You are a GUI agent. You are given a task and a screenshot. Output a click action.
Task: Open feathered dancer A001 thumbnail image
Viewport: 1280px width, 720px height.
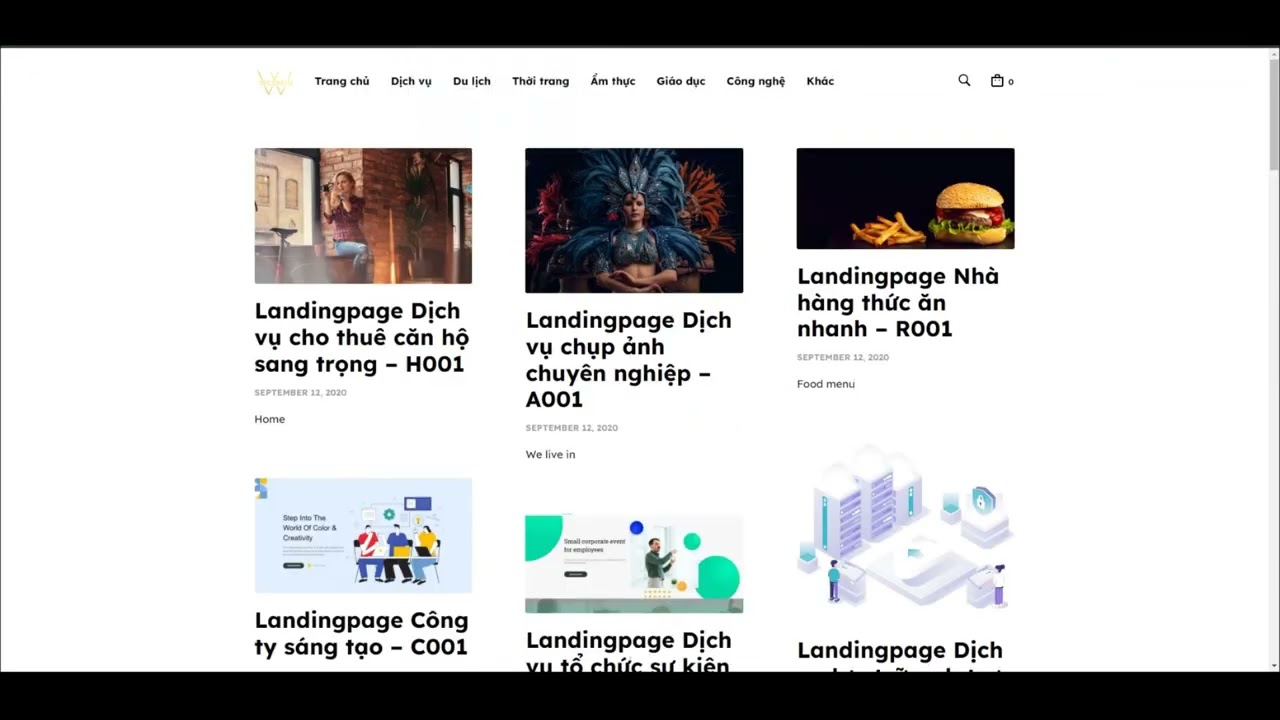[634, 220]
